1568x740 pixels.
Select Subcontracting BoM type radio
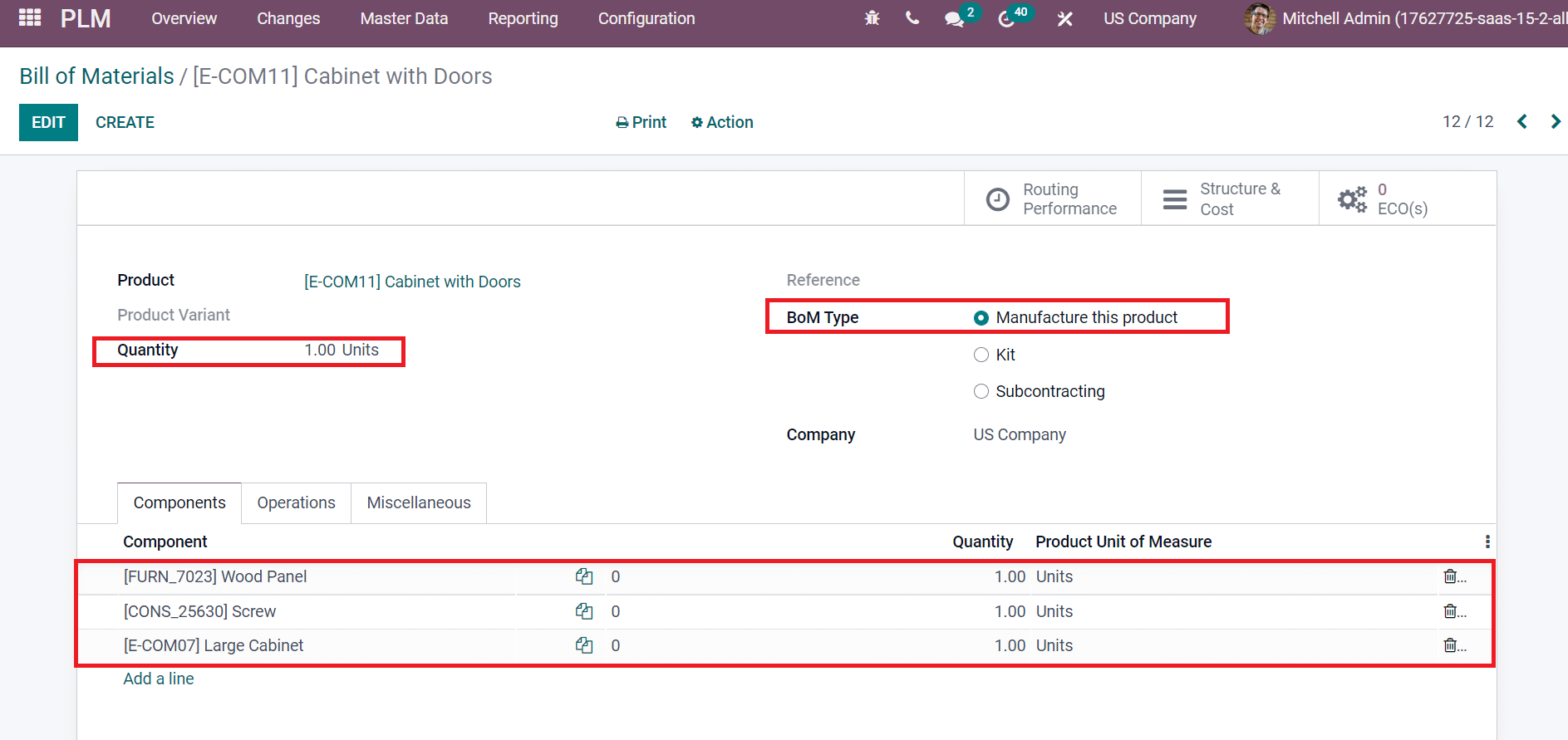click(981, 391)
